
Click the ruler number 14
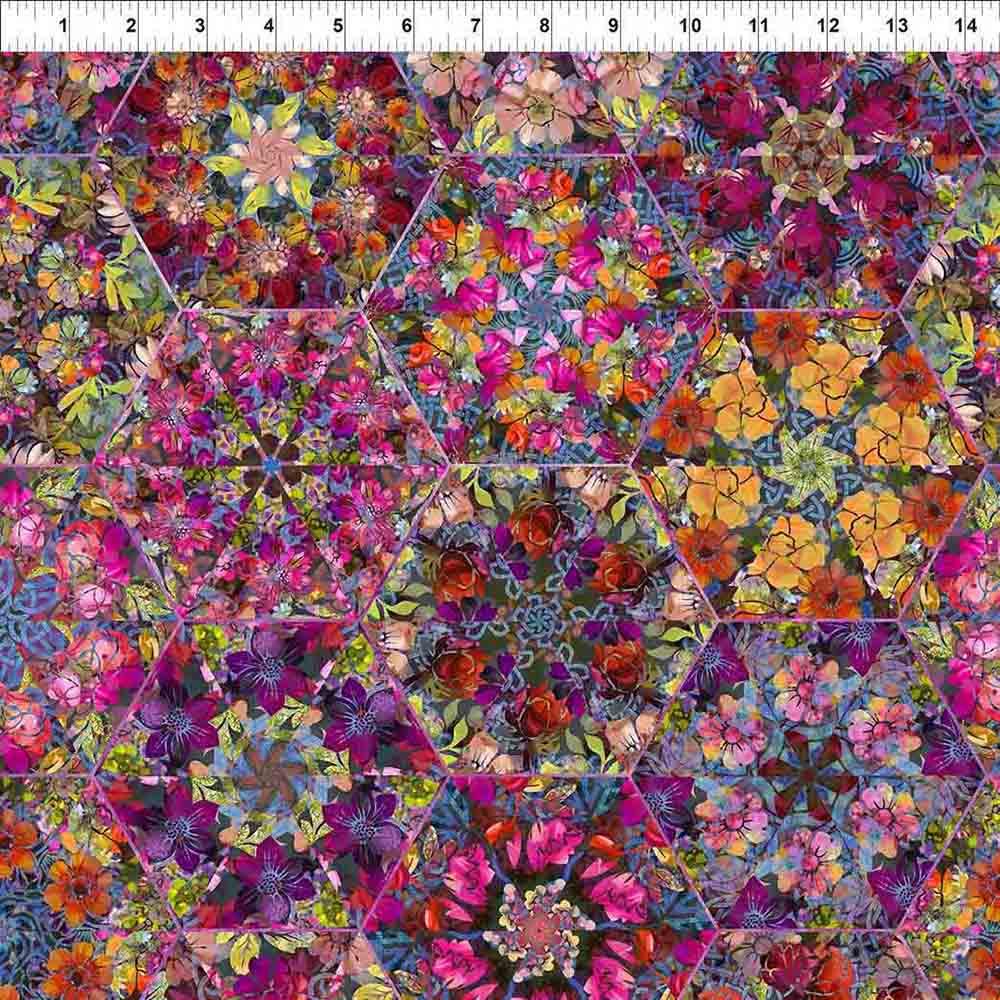[x=966, y=26]
